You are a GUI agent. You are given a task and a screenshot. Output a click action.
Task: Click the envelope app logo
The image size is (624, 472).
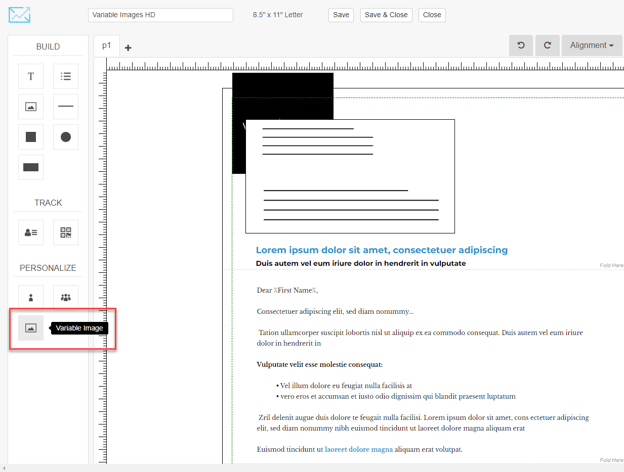tap(20, 15)
